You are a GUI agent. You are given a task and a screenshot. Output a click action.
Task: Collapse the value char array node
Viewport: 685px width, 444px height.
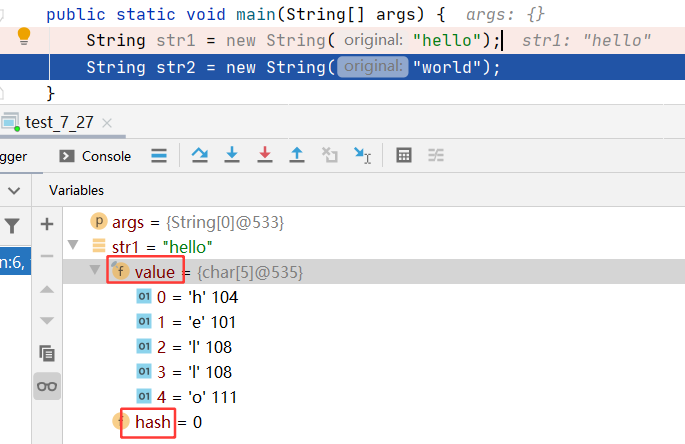[94, 270]
